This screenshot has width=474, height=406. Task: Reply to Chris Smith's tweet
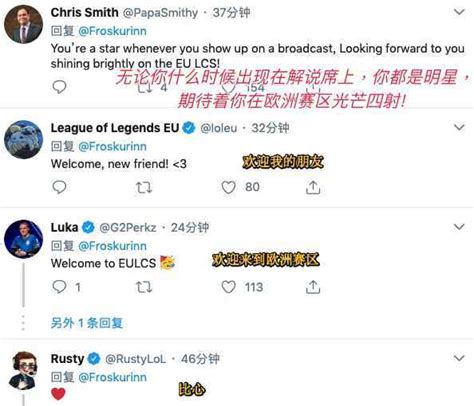[59, 87]
